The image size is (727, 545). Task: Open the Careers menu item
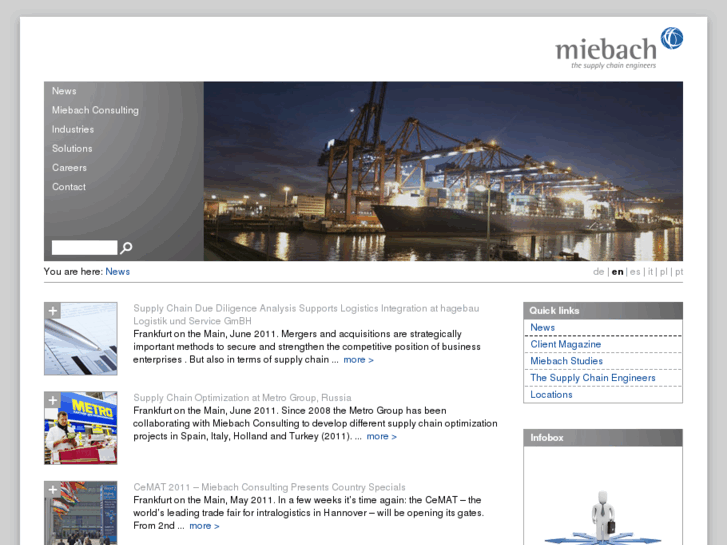point(69,167)
